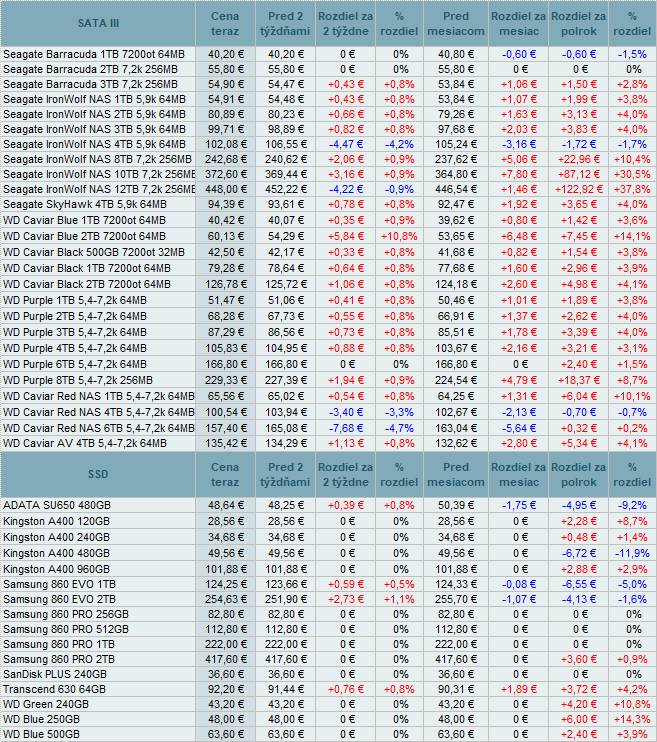Click the +5,84 € two-week difference
The width and height of the screenshot is (657, 742).
pos(346,237)
